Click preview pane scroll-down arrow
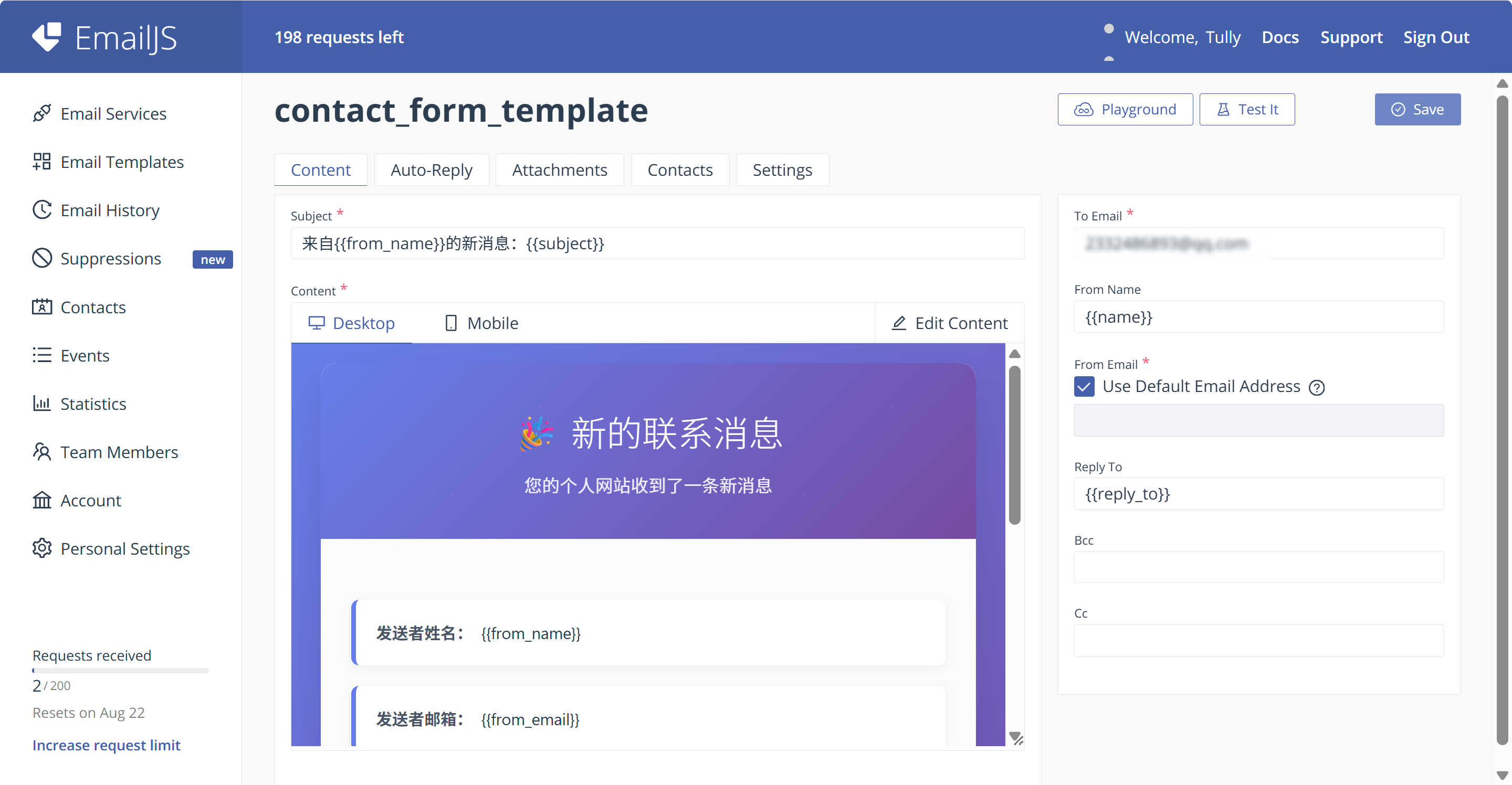The image size is (1512, 785). 1014,736
